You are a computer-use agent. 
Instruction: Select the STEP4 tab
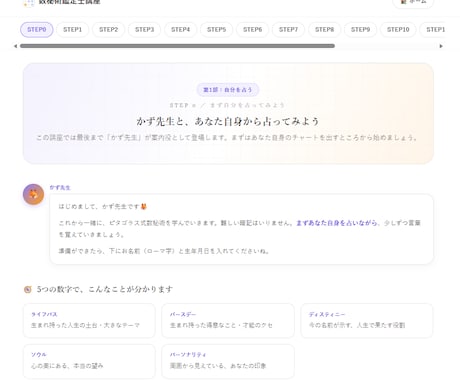pyautogui.click(x=181, y=30)
